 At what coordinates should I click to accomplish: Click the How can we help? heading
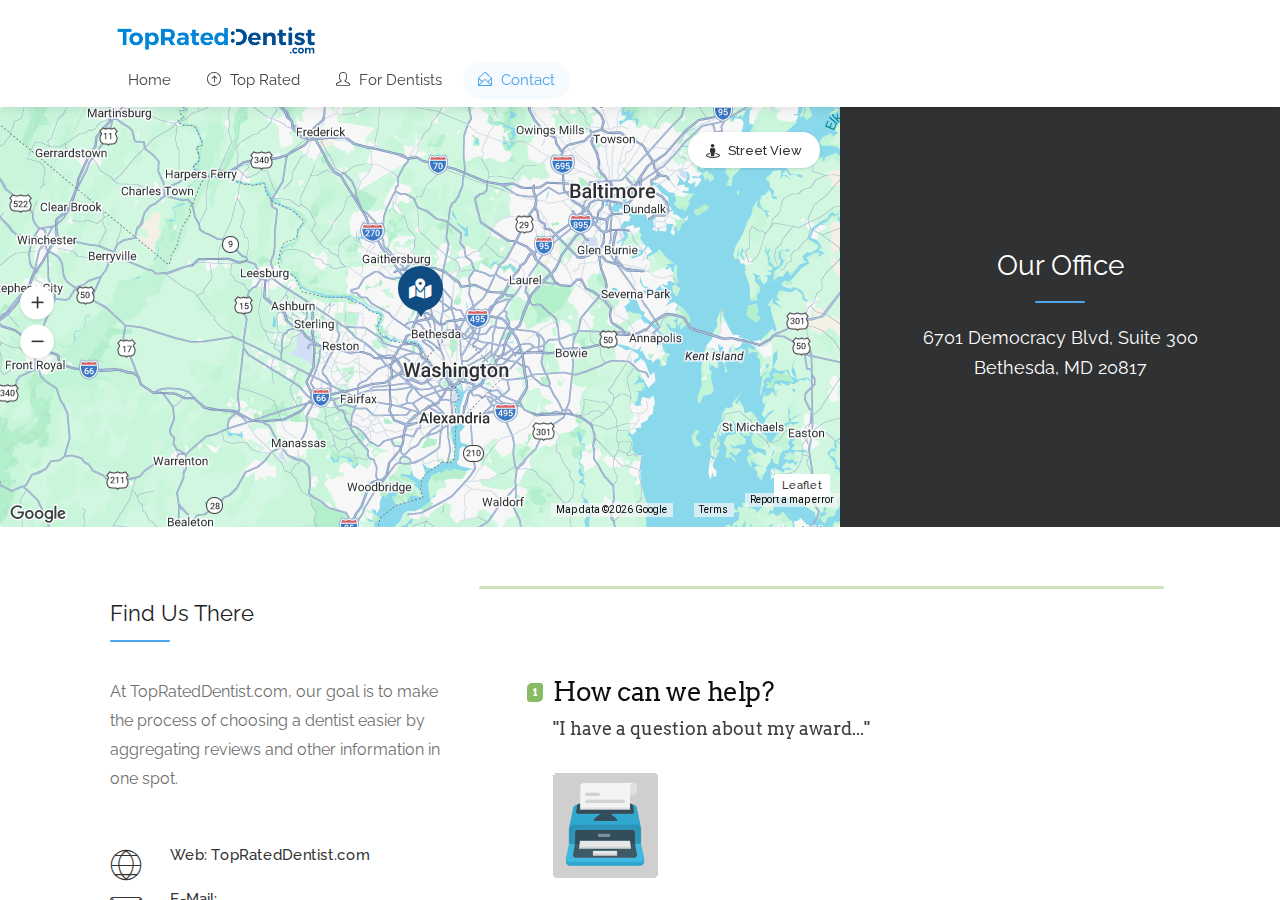tap(664, 692)
